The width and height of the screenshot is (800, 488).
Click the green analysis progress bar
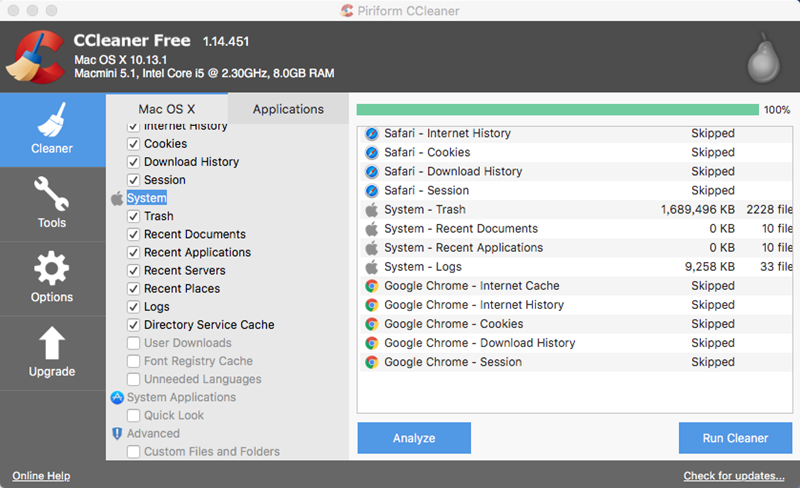click(x=558, y=110)
